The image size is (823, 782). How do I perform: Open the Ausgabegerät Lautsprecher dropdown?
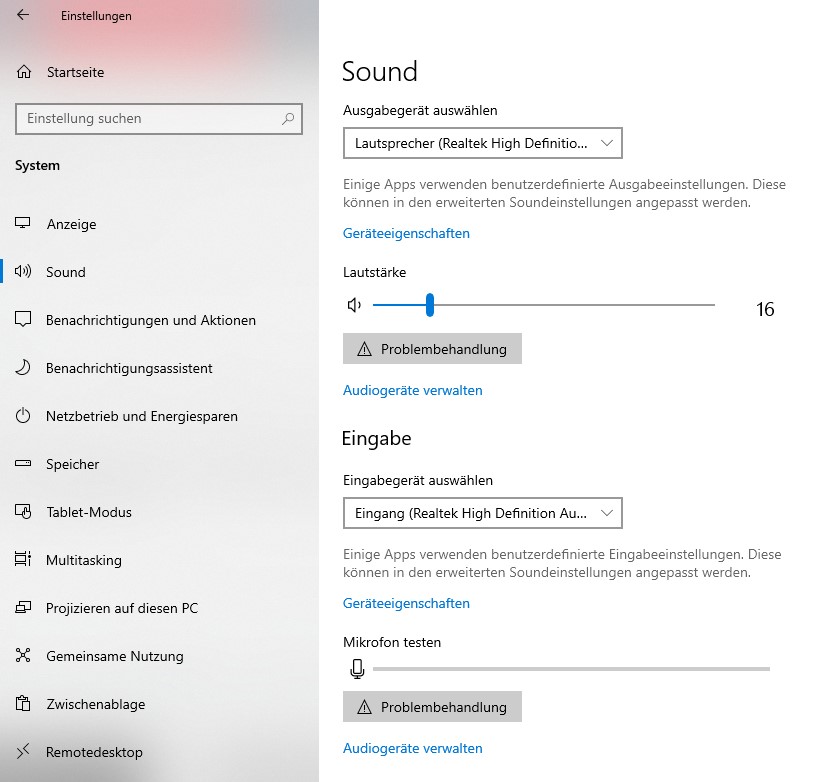pos(482,143)
